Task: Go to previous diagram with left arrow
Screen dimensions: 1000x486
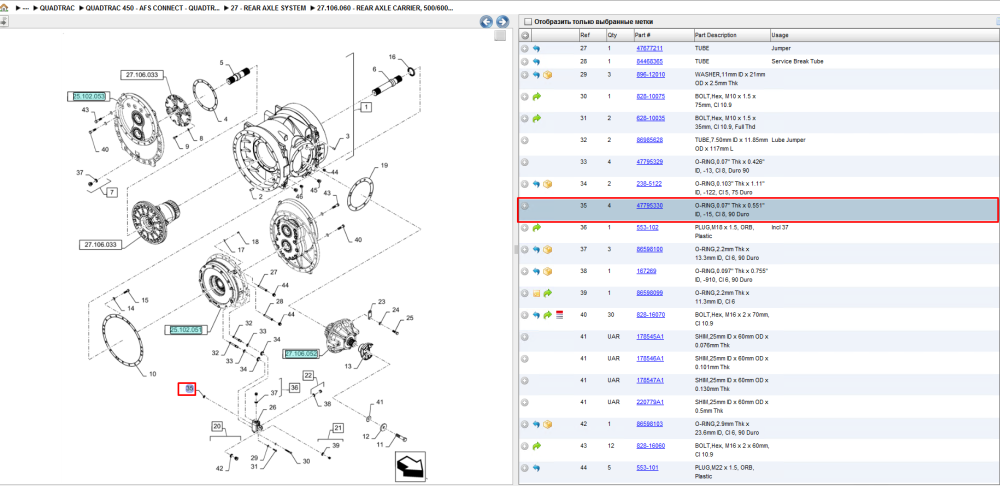Action: tap(486, 22)
